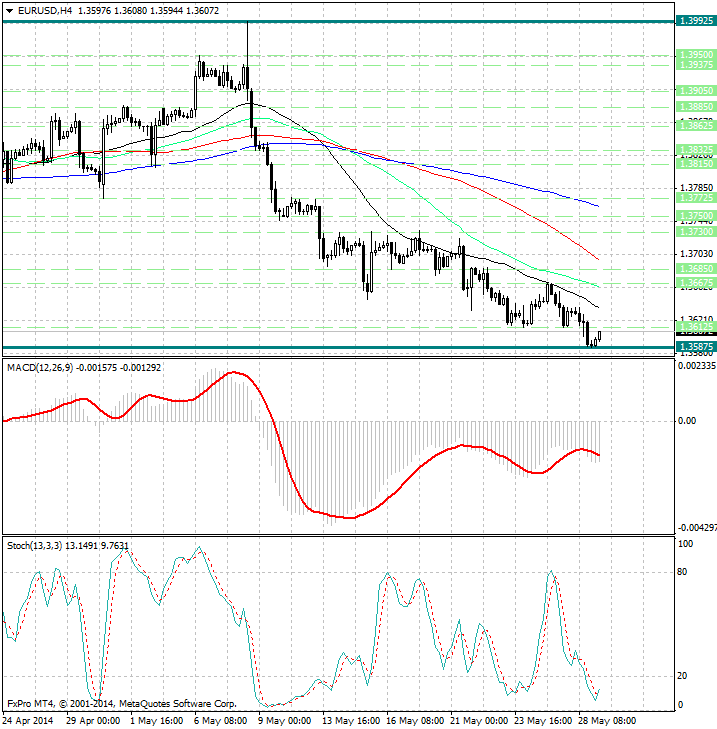This screenshot has width=717, height=729.
Task: Click the EURUSD,H4 chart title
Action: (x=45, y=10)
